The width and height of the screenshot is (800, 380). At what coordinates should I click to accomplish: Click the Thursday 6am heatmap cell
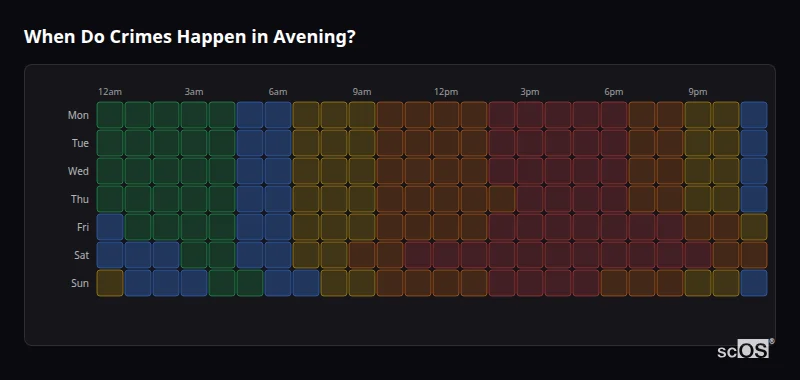[x=278, y=199]
